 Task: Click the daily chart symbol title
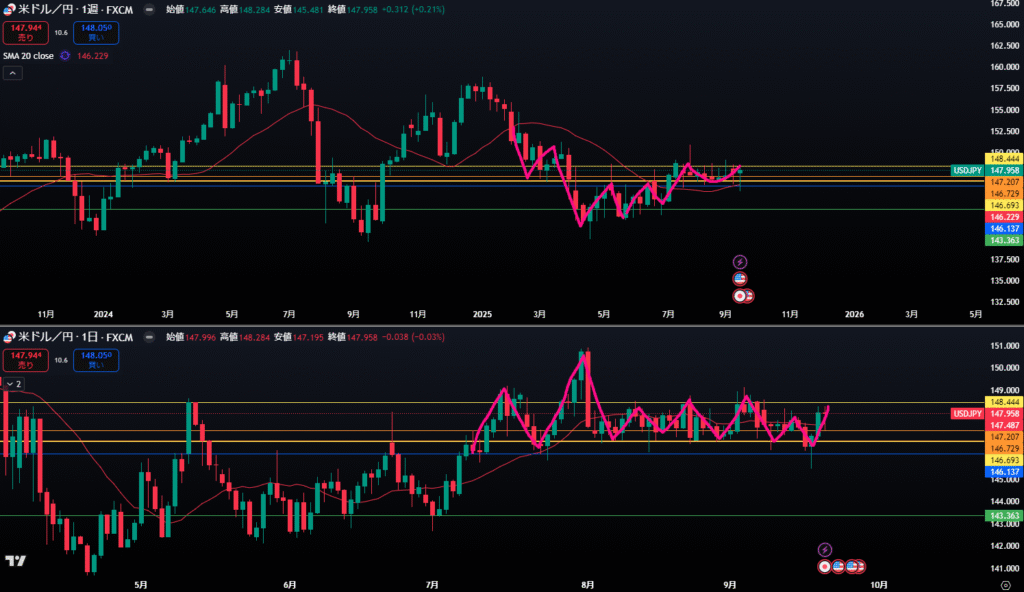(x=72, y=336)
